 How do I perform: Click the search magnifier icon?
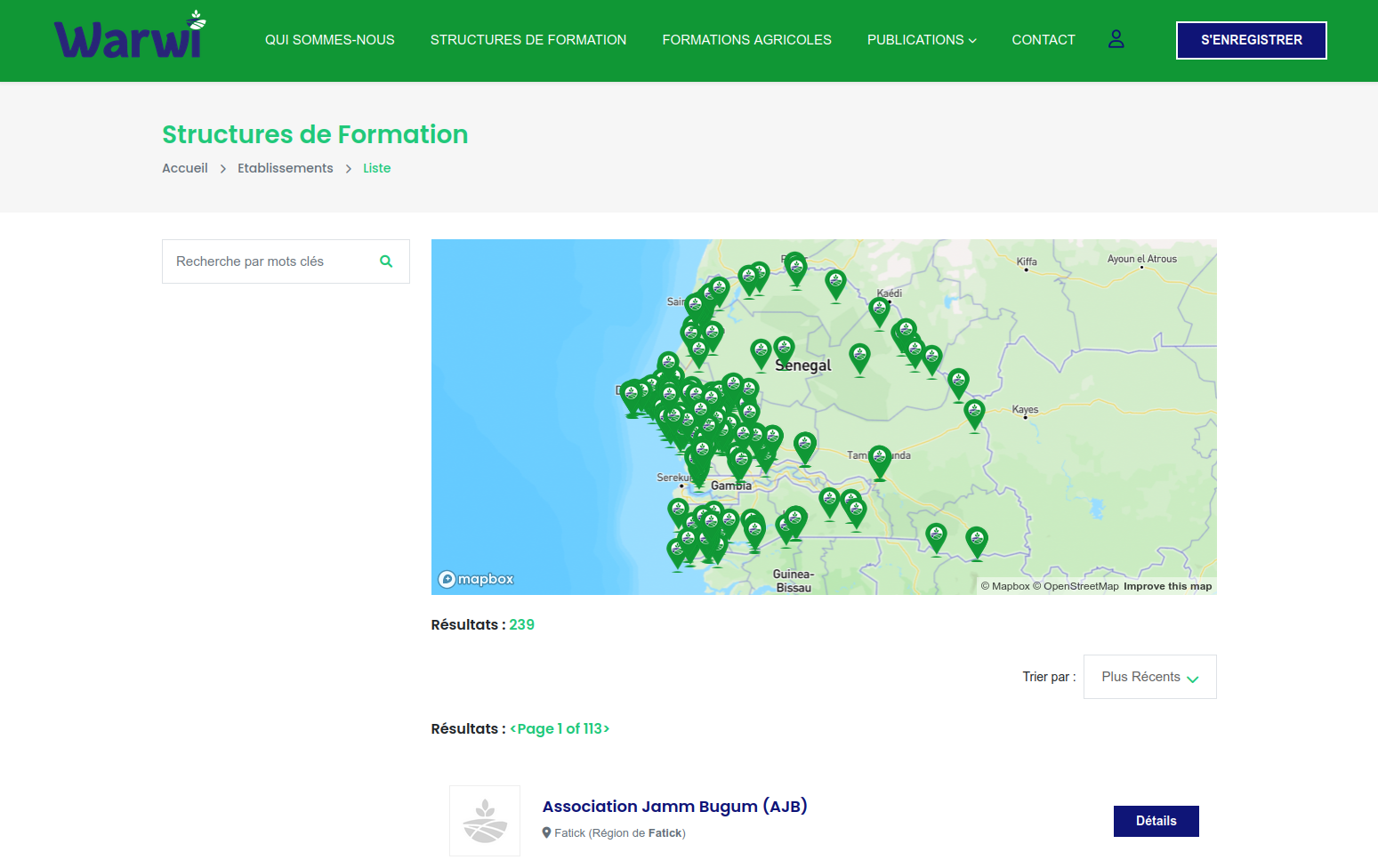coord(386,261)
